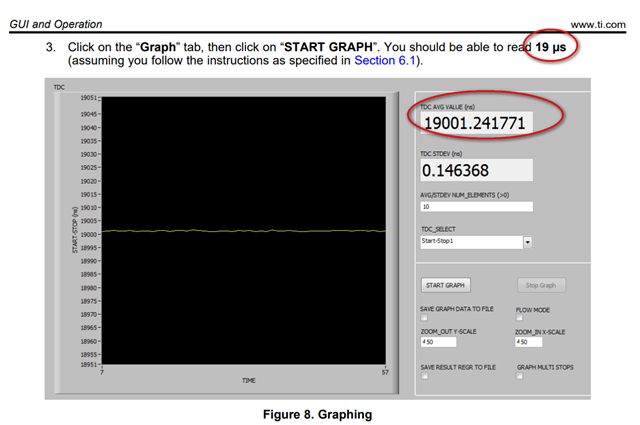640x425 pixels.
Task: Click the TDC graph title label
Action: 59,87
